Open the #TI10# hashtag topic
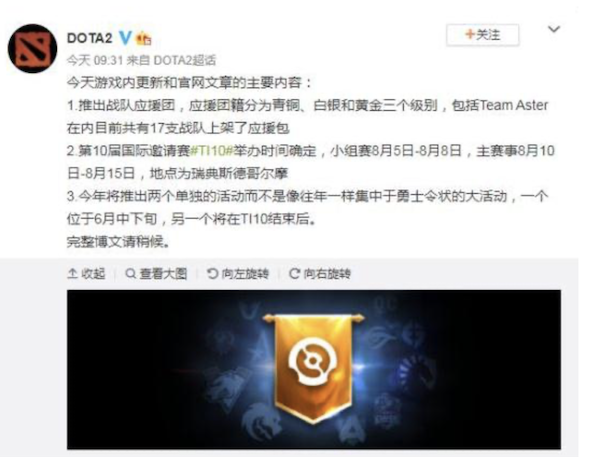This screenshot has height=457, width=600. 212,151
